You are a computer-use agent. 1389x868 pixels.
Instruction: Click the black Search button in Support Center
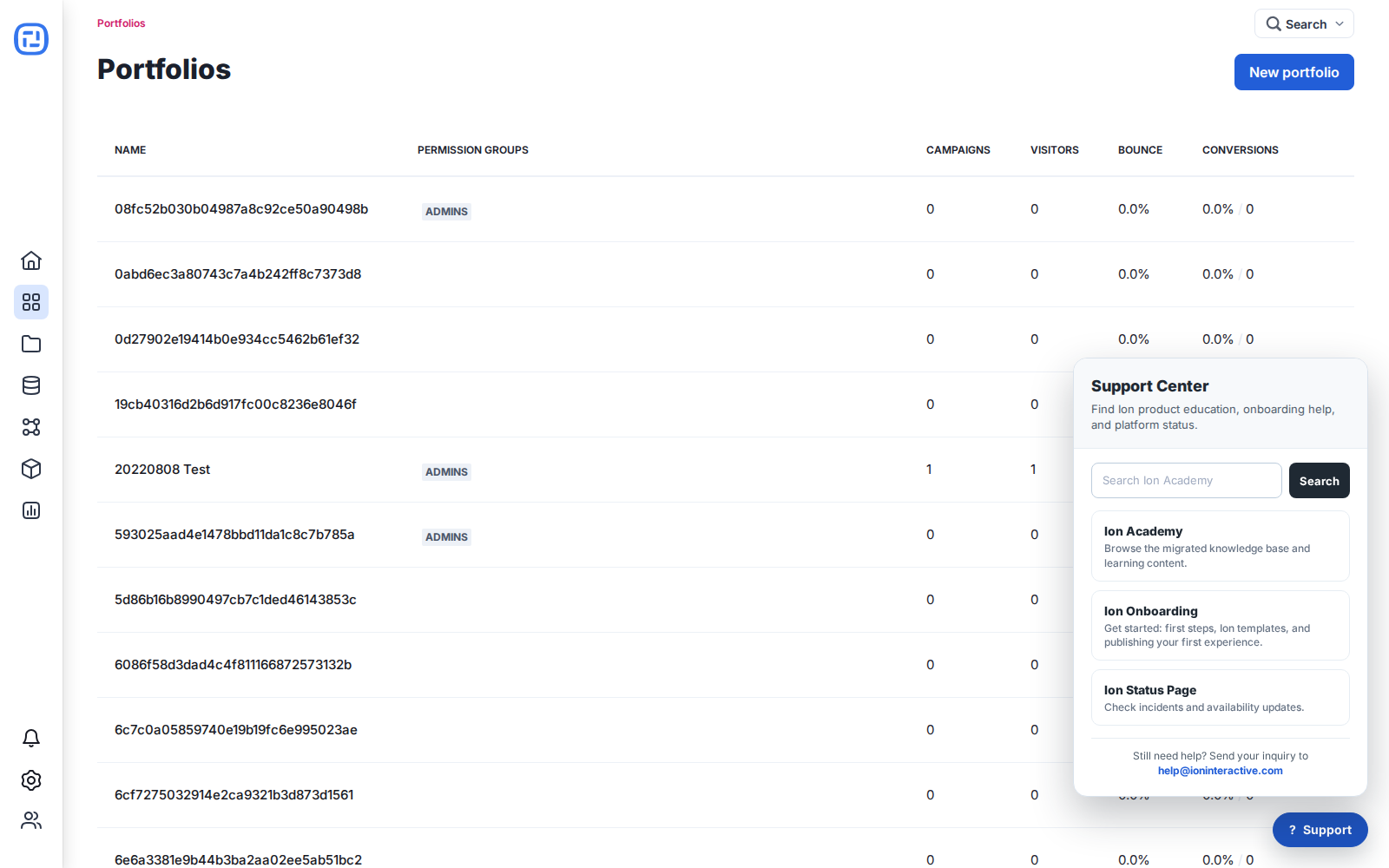coord(1319,480)
